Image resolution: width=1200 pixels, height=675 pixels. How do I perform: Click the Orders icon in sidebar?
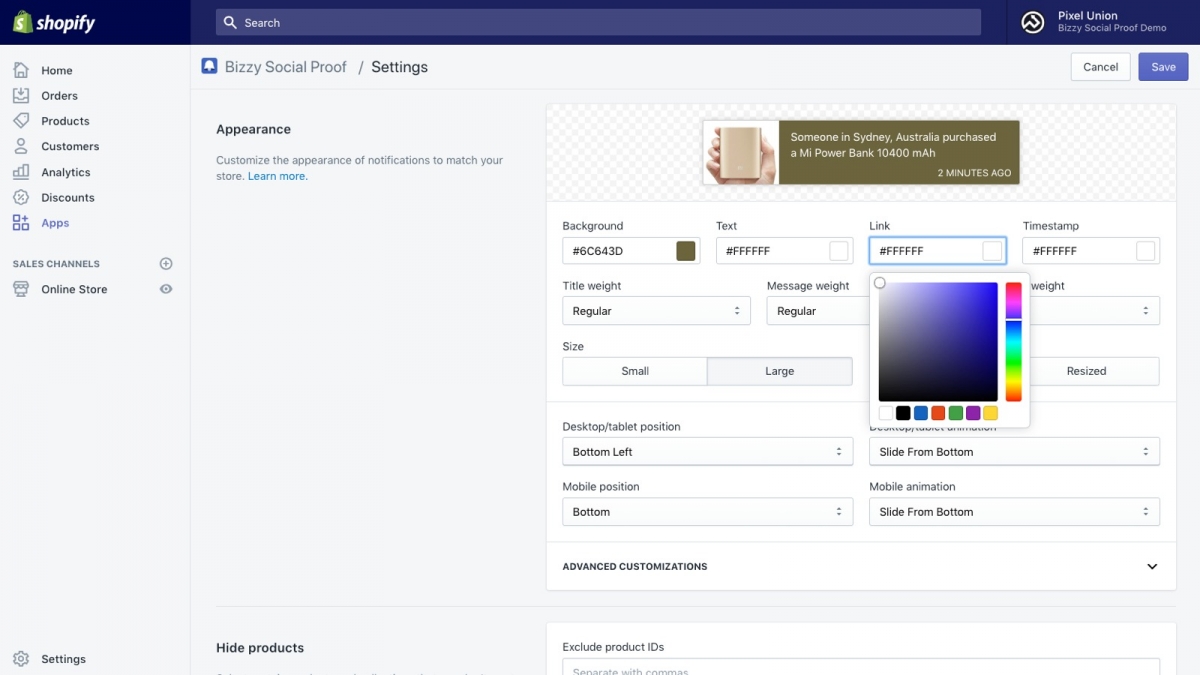pos(21,96)
